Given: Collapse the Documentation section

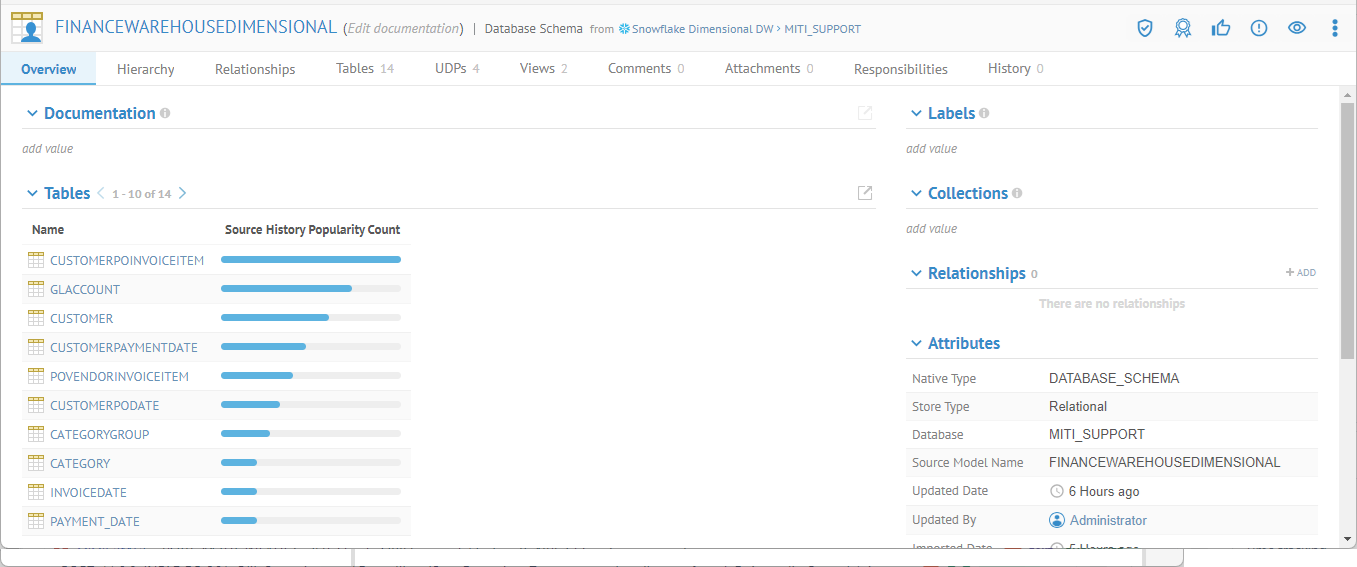Looking at the screenshot, I should click(x=32, y=114).
